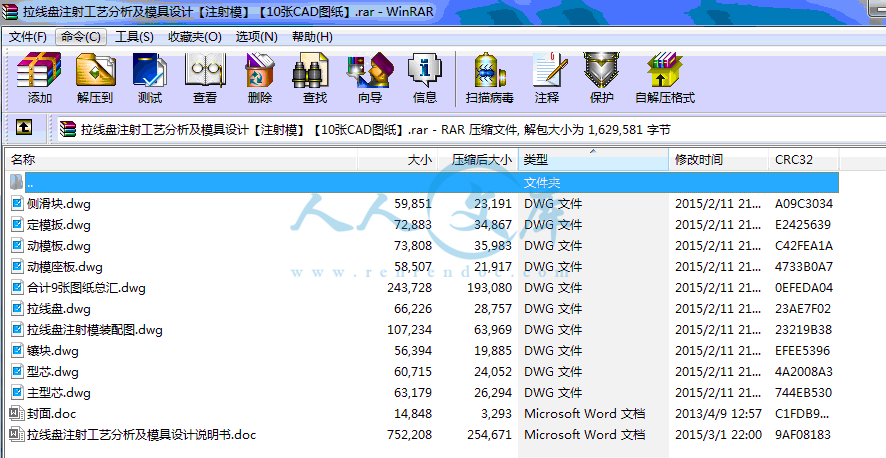The width and height of the screenshot is (886, 458).
Task: Select the file name 封面.doc
Action: pos(51,413)
